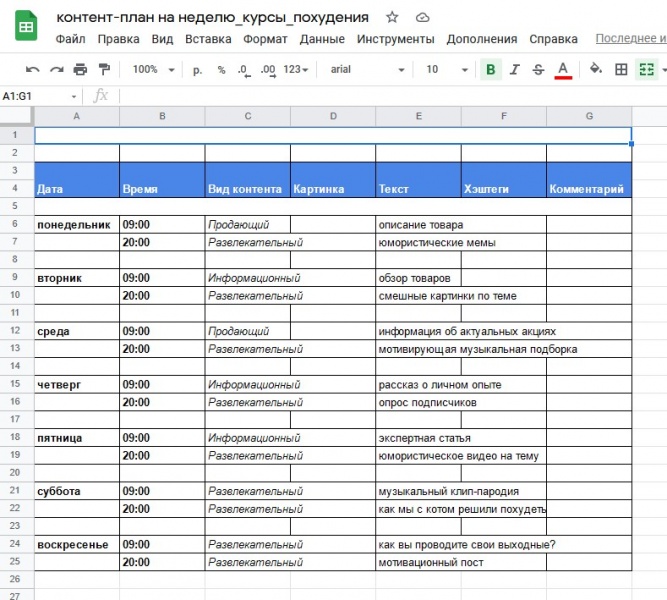Select the Дата header cell
Viewport: 667px width, 600px height.
(77, 180)
